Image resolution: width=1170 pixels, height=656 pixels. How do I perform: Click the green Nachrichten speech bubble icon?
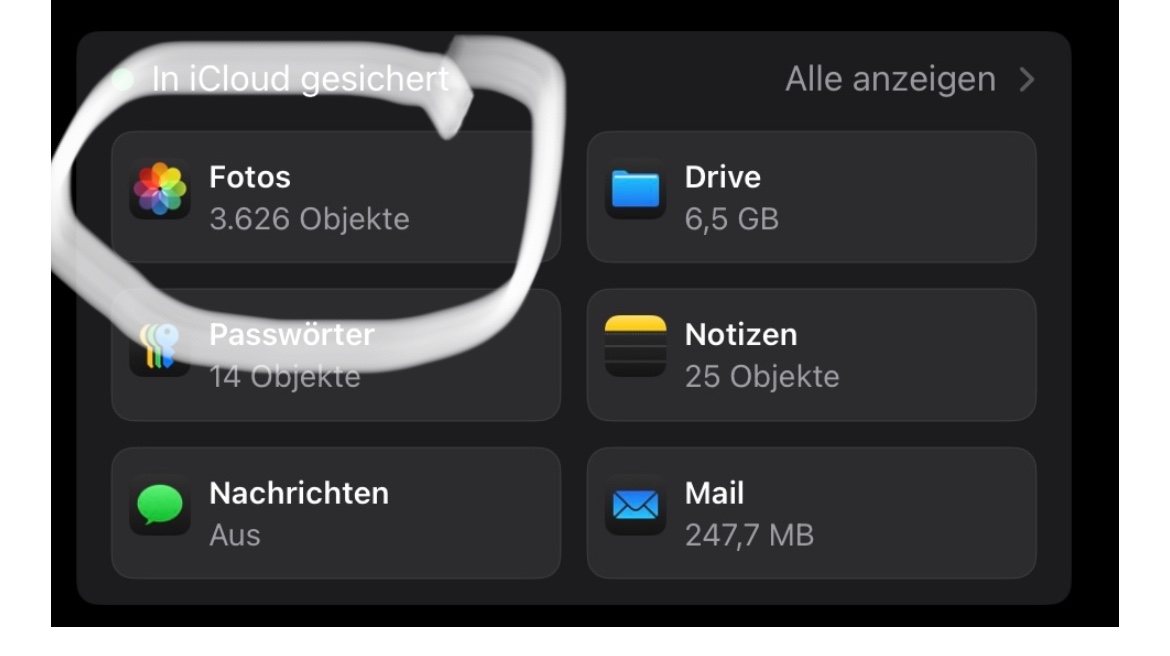tap(160, 505)
